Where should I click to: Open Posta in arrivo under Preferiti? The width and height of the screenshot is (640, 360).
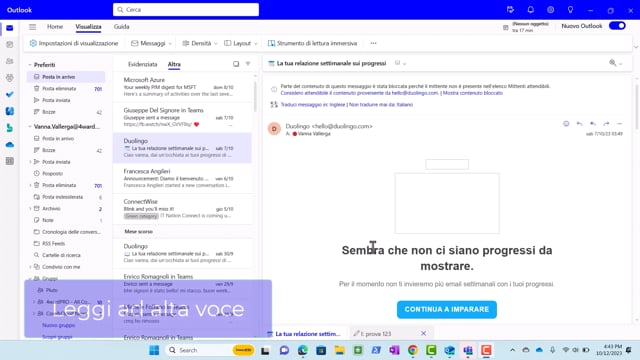point(66,77)
